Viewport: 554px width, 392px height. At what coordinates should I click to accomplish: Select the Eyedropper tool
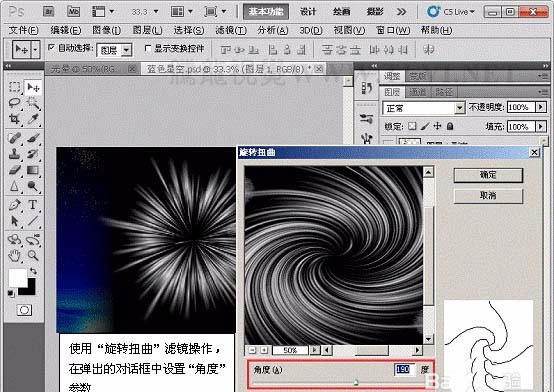[33, 119]
